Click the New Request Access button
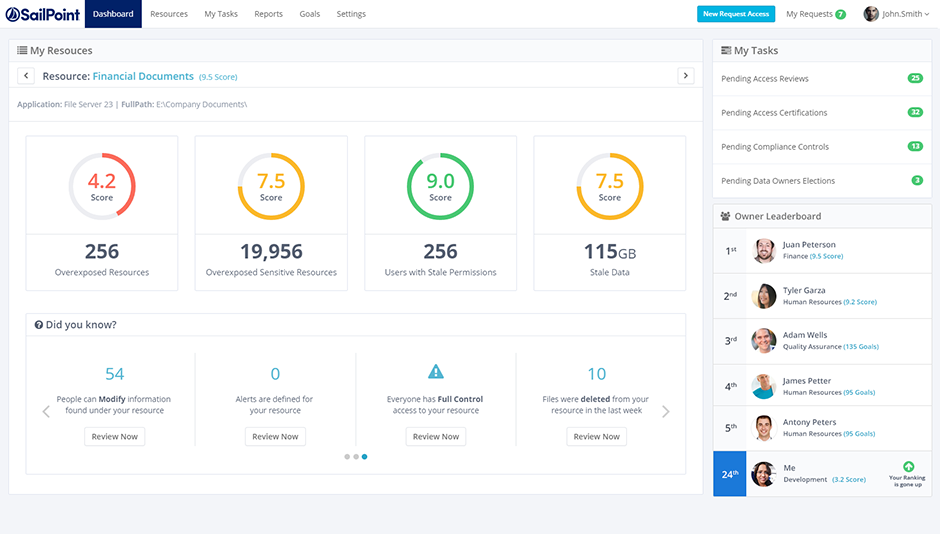Image resolution: width=940 pixels, height=534 pixels. pyautogui.click(x=736, y=14)
